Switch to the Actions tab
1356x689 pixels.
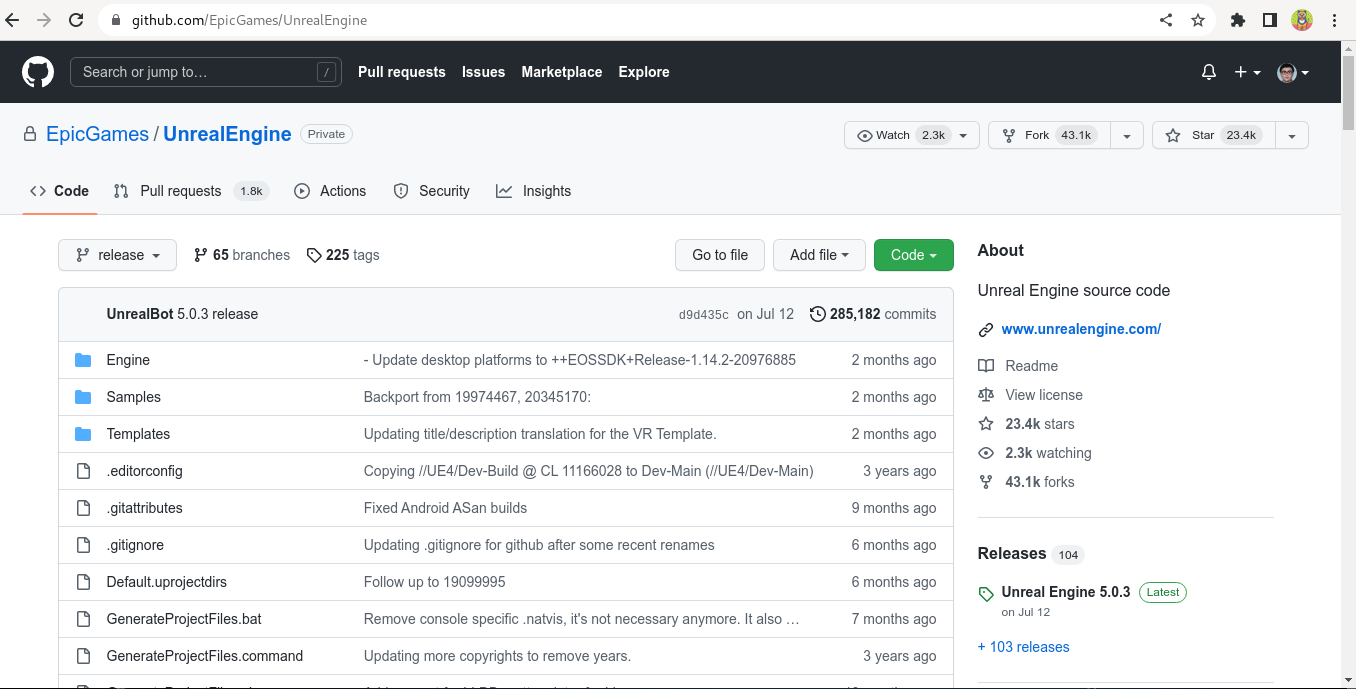[x=330, y=191]
